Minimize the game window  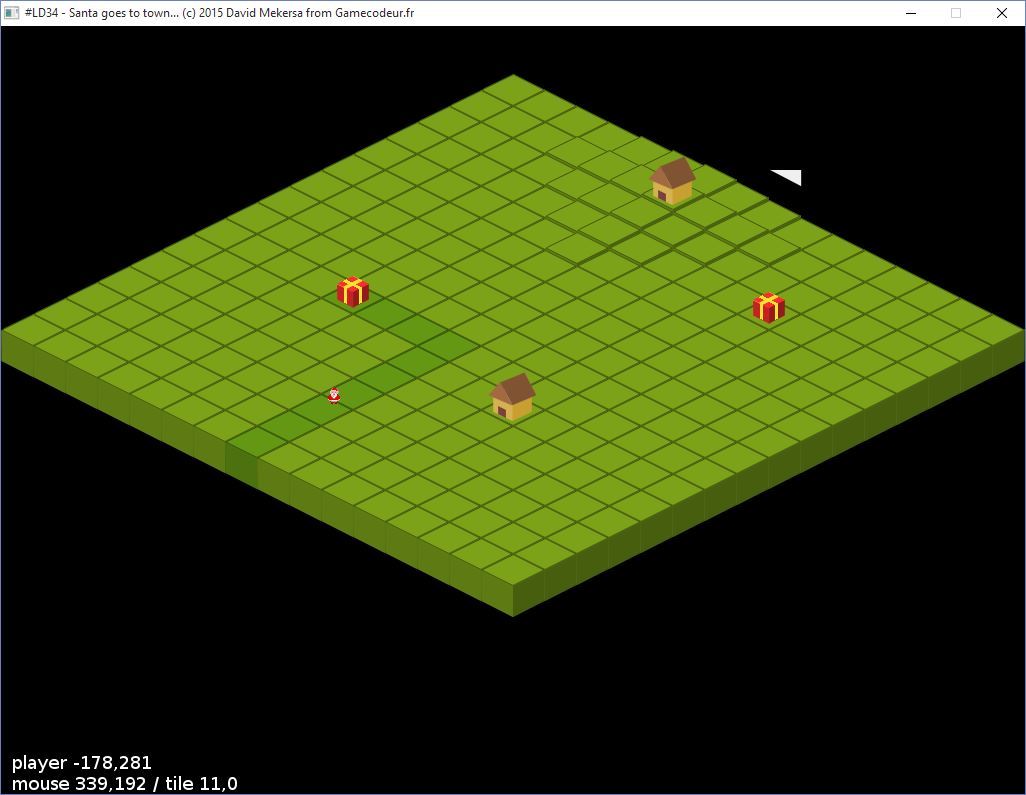coord(911,13)
